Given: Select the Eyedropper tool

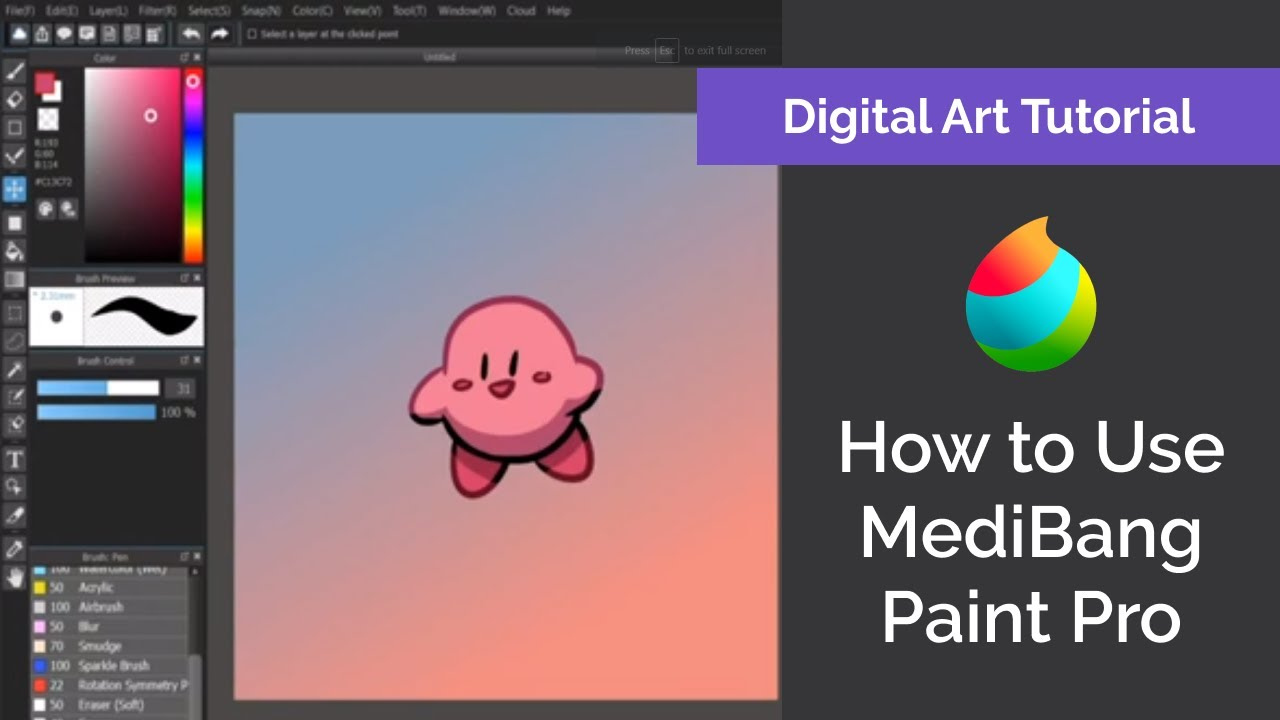Looking at the screenshot, I should tap(15, 548).
